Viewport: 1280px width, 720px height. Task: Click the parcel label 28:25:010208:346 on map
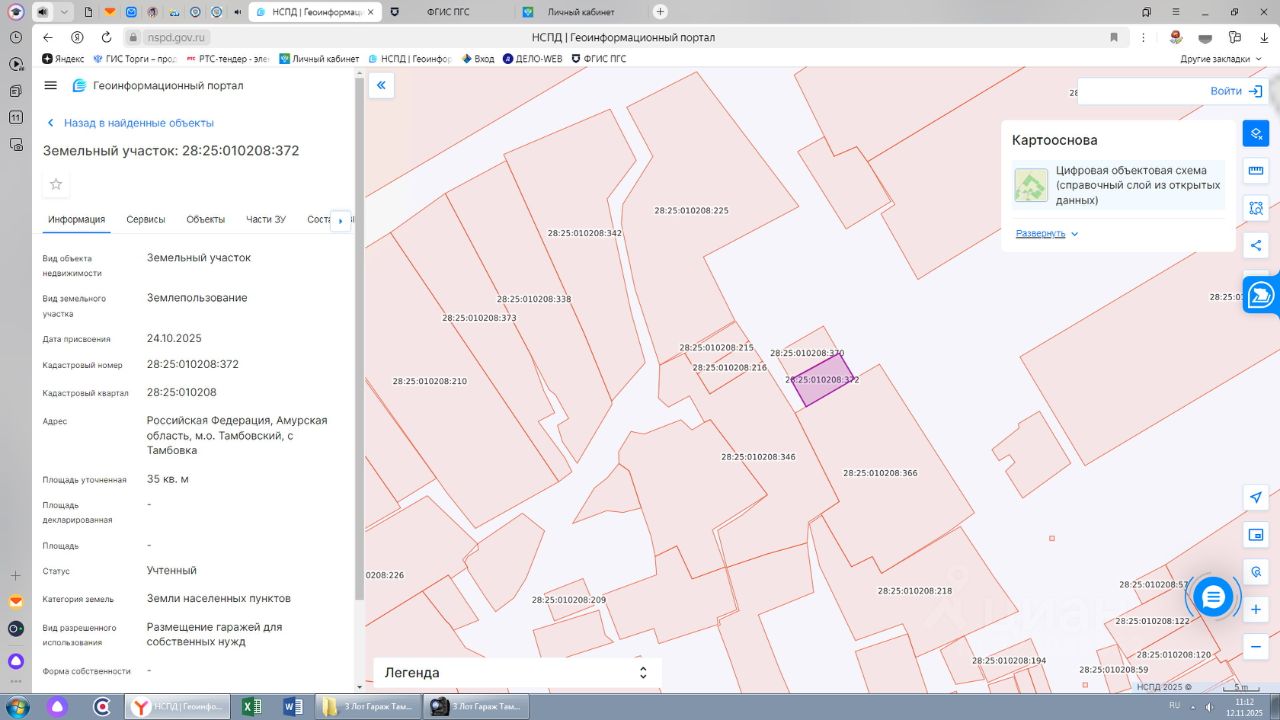coord(758,457)
